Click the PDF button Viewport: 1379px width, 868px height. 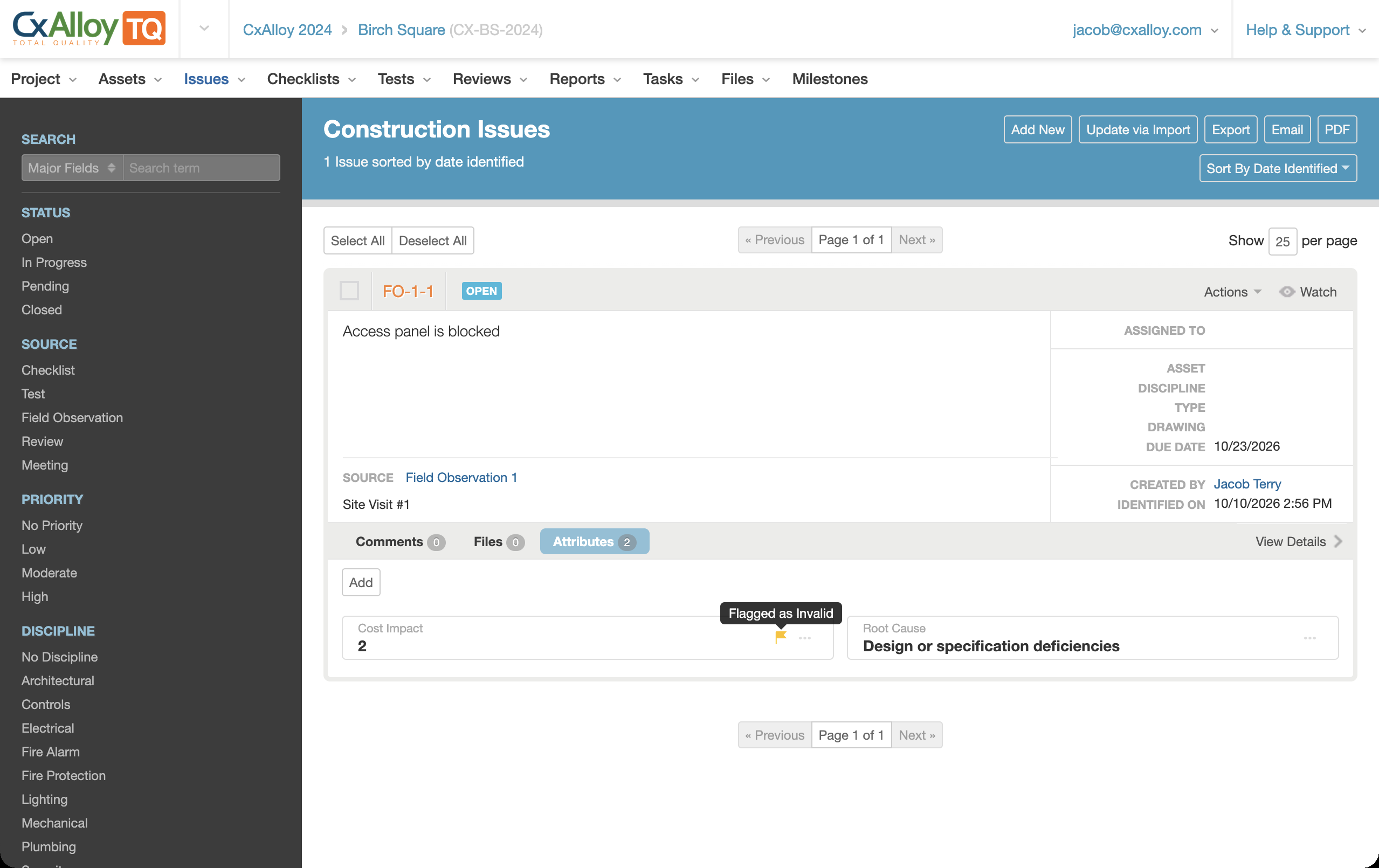pos(1336,129)
